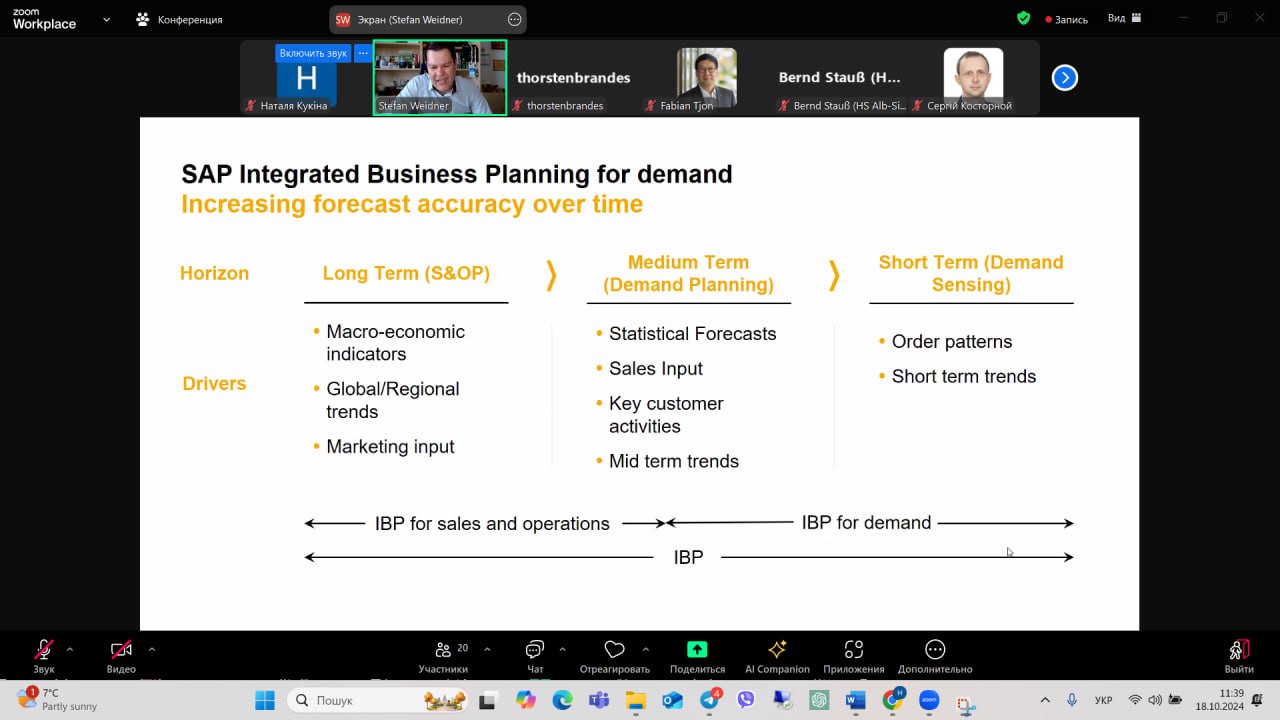Open Wi-Fi network settings in tray
Image resolution: width=1280 pixels, height=720 pixels.
tap(1135, 700)
